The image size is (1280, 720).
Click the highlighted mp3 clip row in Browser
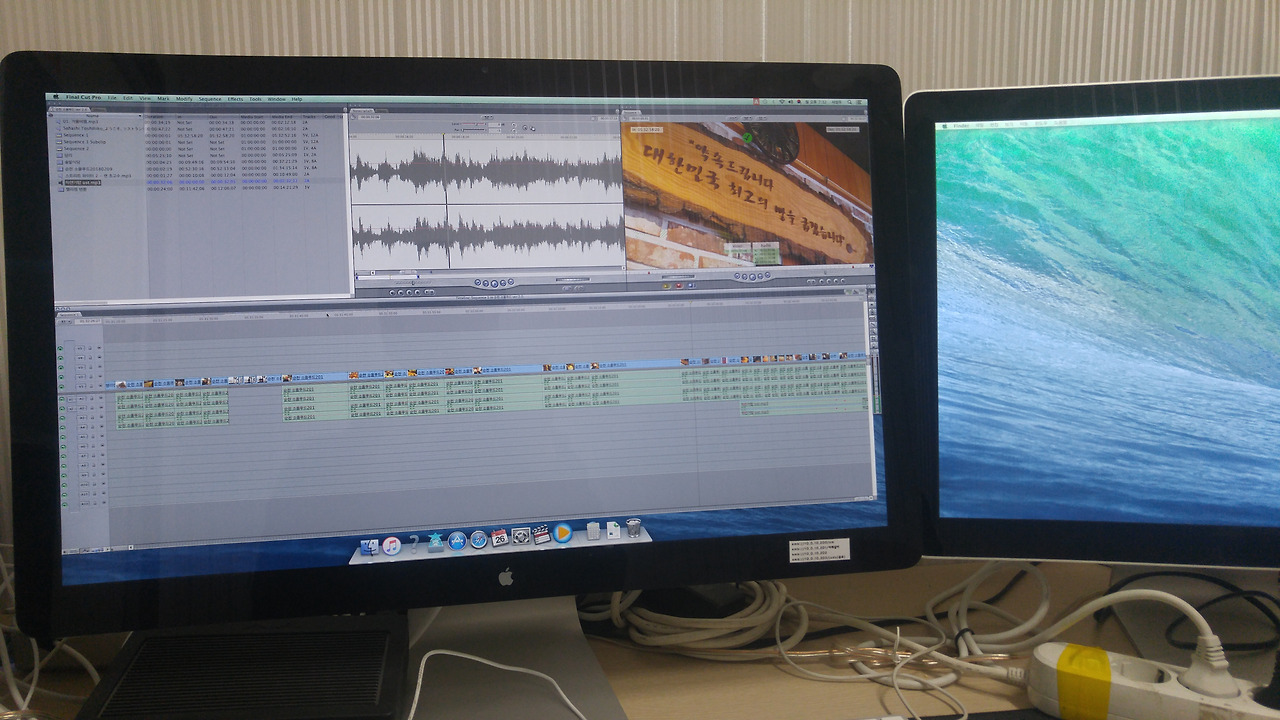point(200,182)
